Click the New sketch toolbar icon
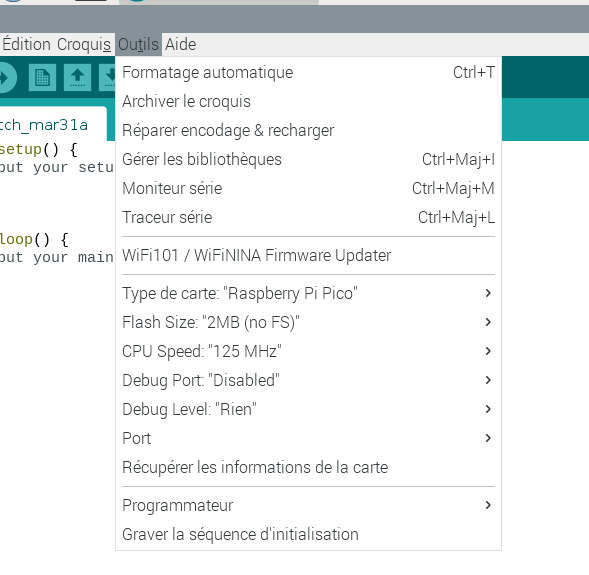Image resolution: width=589 pixels, height=575 pixels. click(x=42, y=77)
